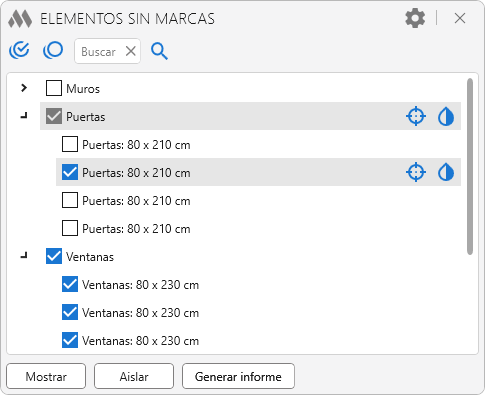The height and width of the screenshot is (395, 485).
Task: Uncheck the first Ventanas: 80 x 230 cm checkbox
Action: point(70,284)
